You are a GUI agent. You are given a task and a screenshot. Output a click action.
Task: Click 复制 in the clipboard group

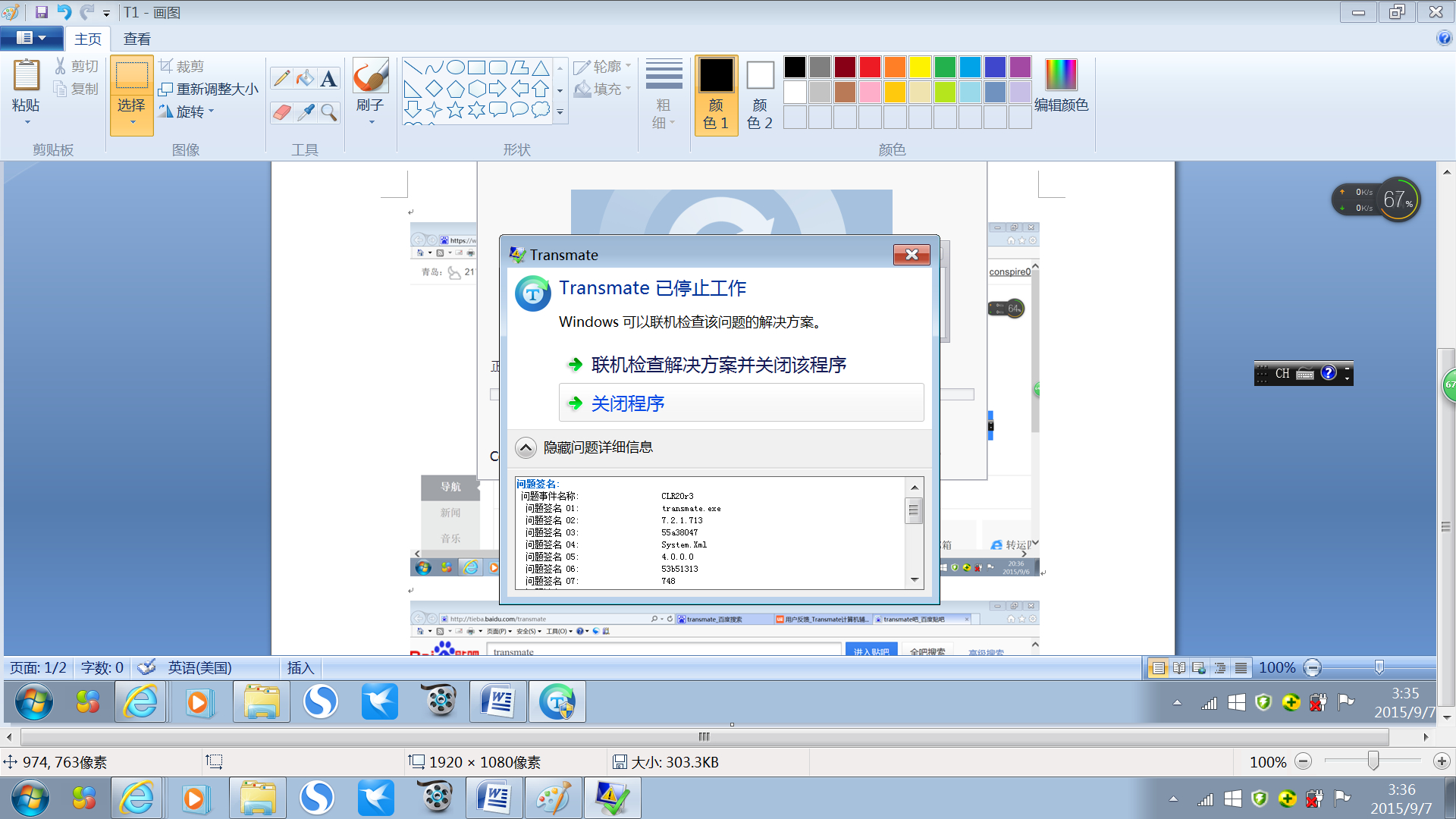tap(77, 89)
